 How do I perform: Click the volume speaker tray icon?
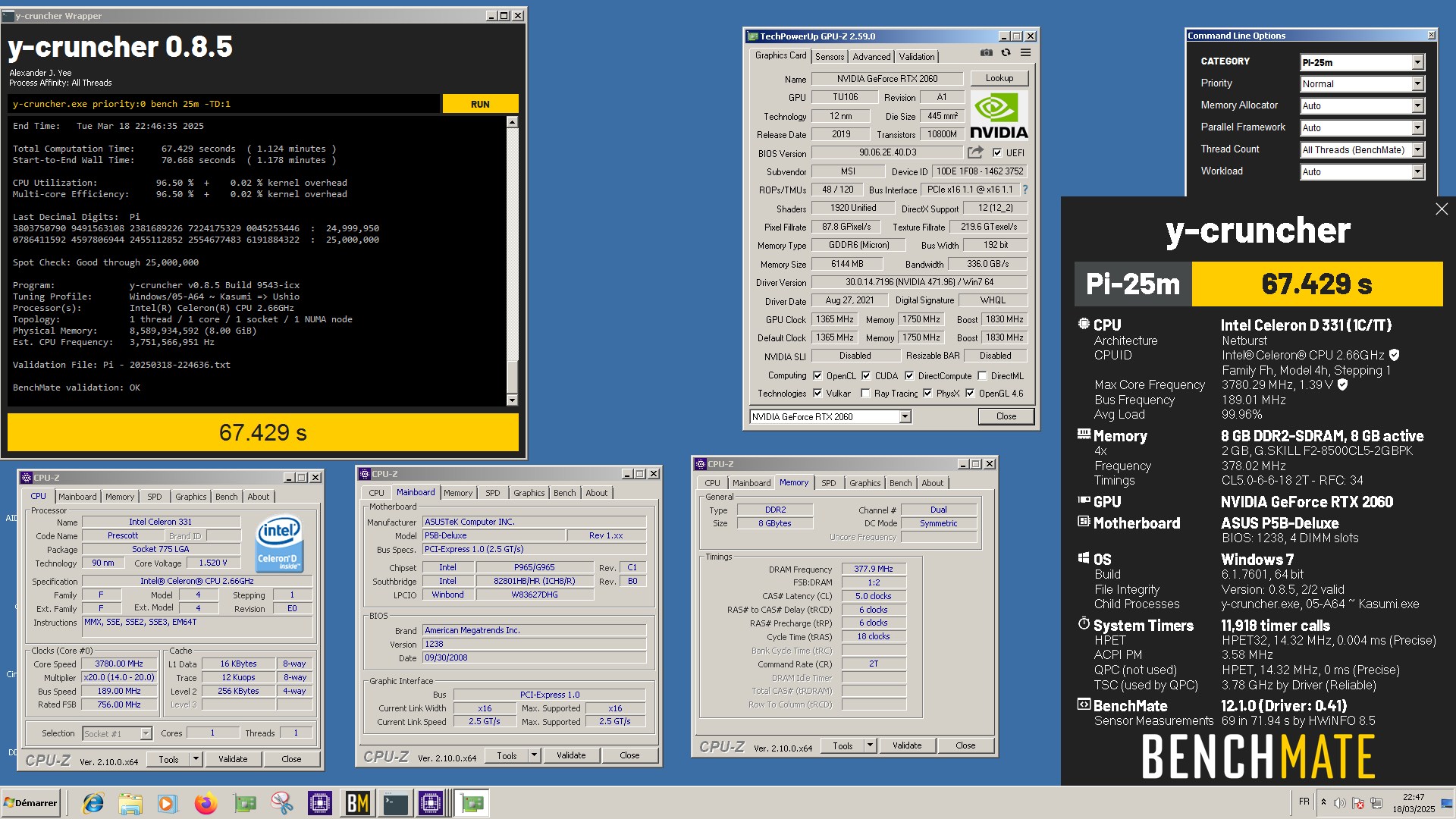click(x=1340, y=802)
